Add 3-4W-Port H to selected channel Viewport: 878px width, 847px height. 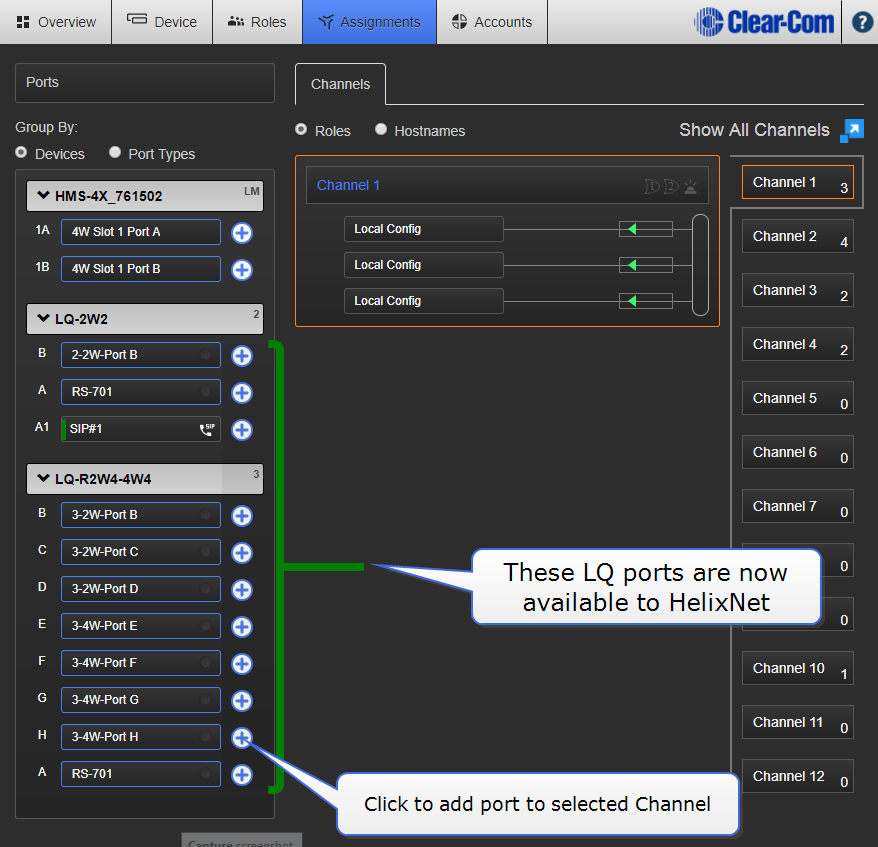click(x=242, y=738)
